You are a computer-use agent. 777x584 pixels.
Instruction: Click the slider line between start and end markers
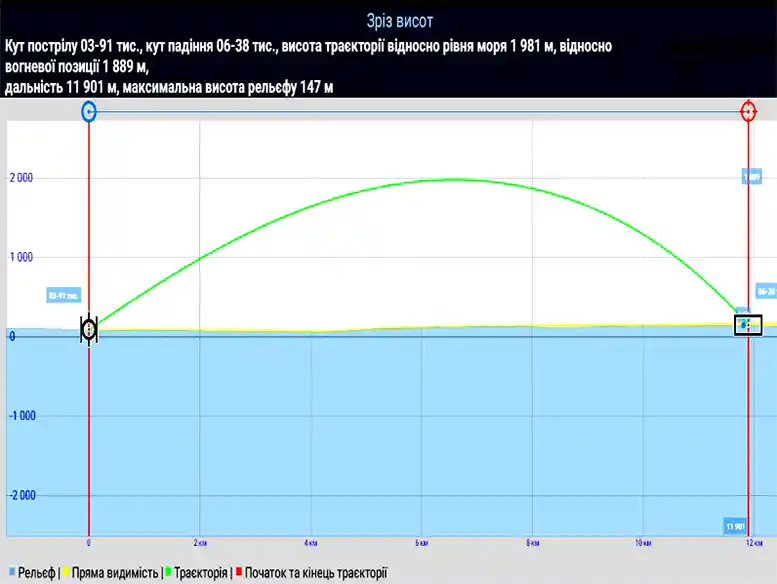tap(420, 111)
